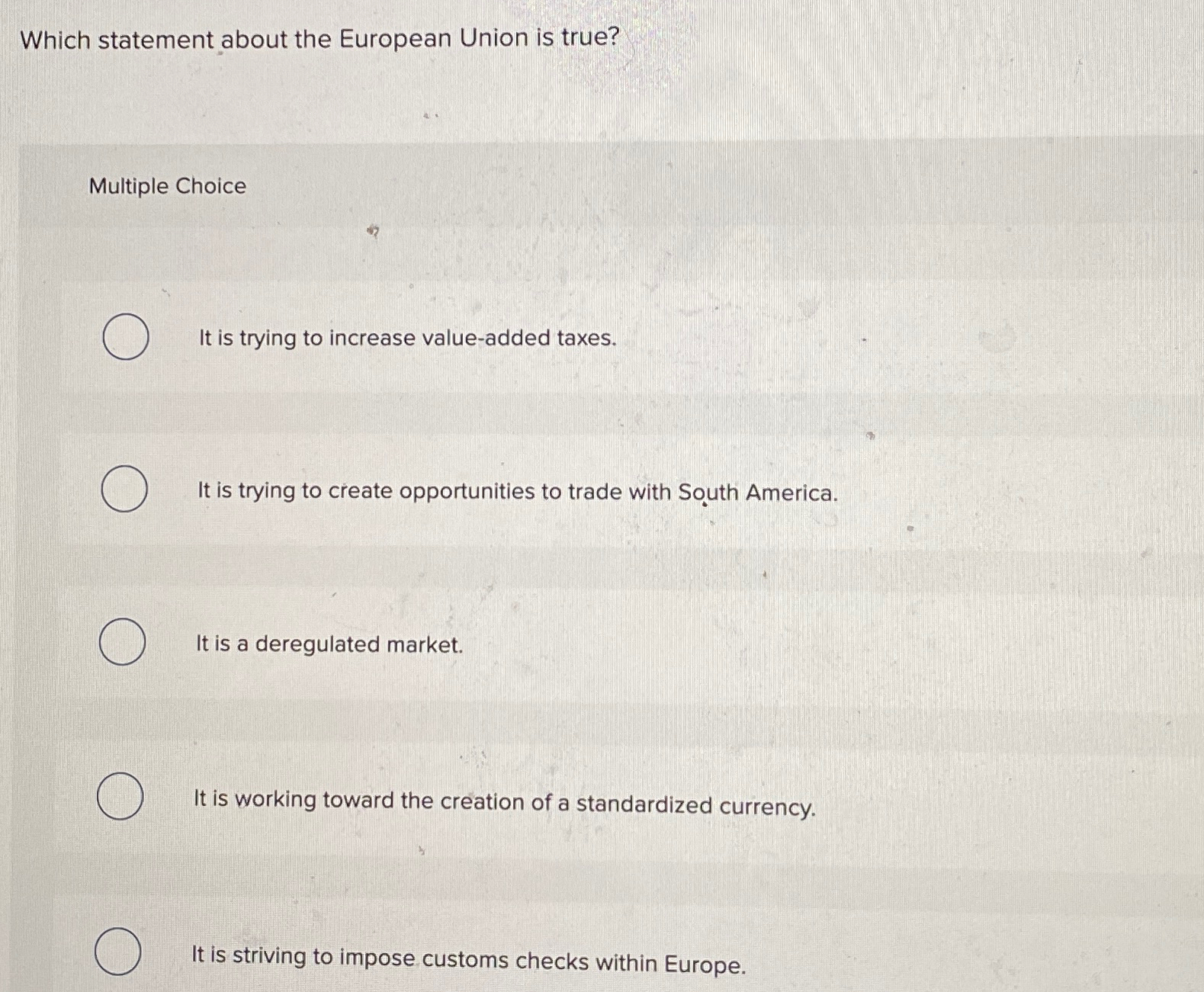The image size is (1204, 992).
Task: Select the radio button for imposing customs checks
Action: 118,952
